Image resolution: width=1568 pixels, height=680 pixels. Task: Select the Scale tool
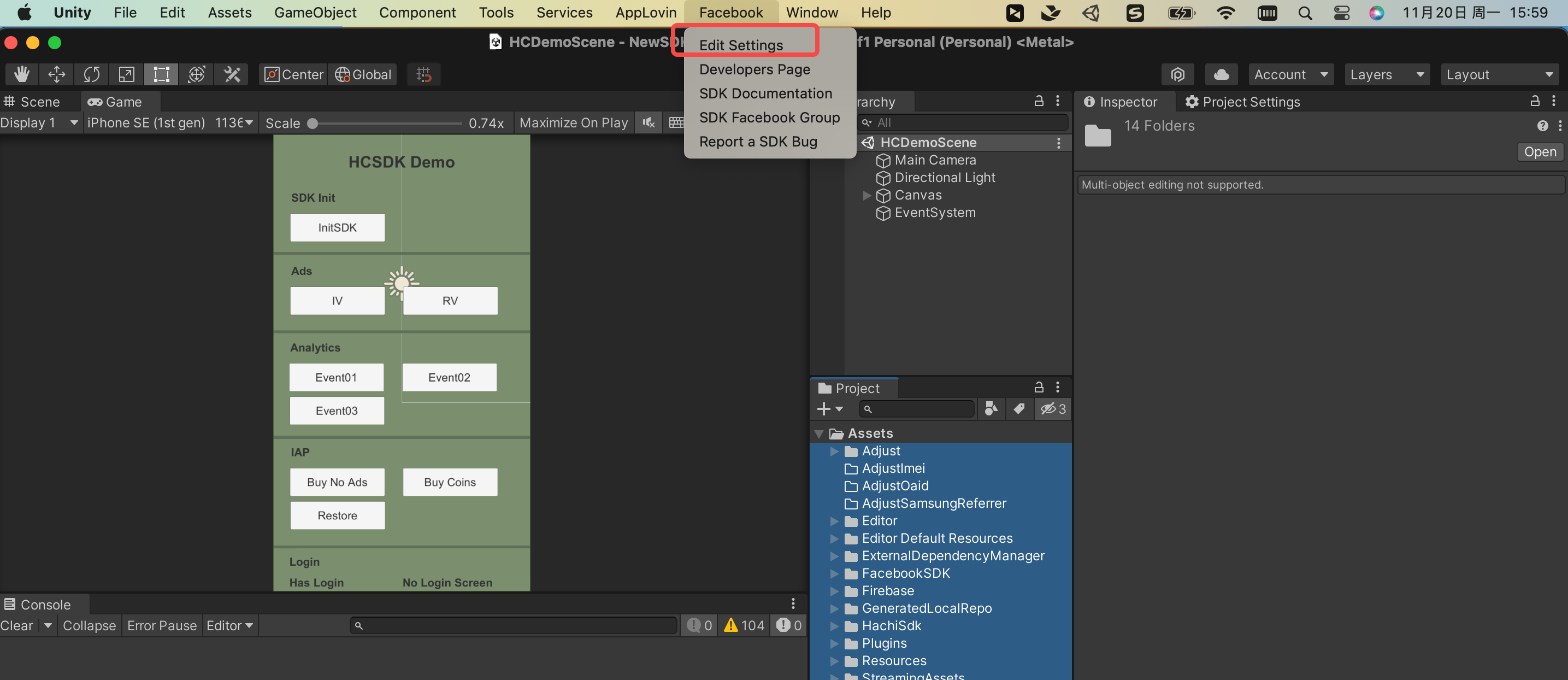click(x=127, y=74)
